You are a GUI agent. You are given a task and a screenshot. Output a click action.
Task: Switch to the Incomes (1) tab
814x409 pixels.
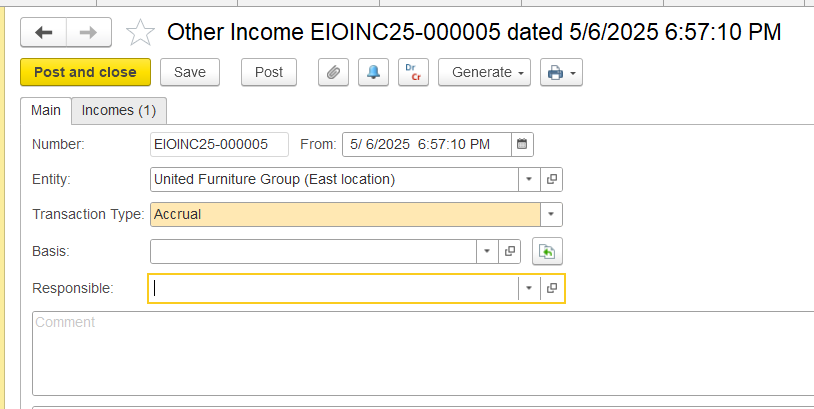coord(119,111)
